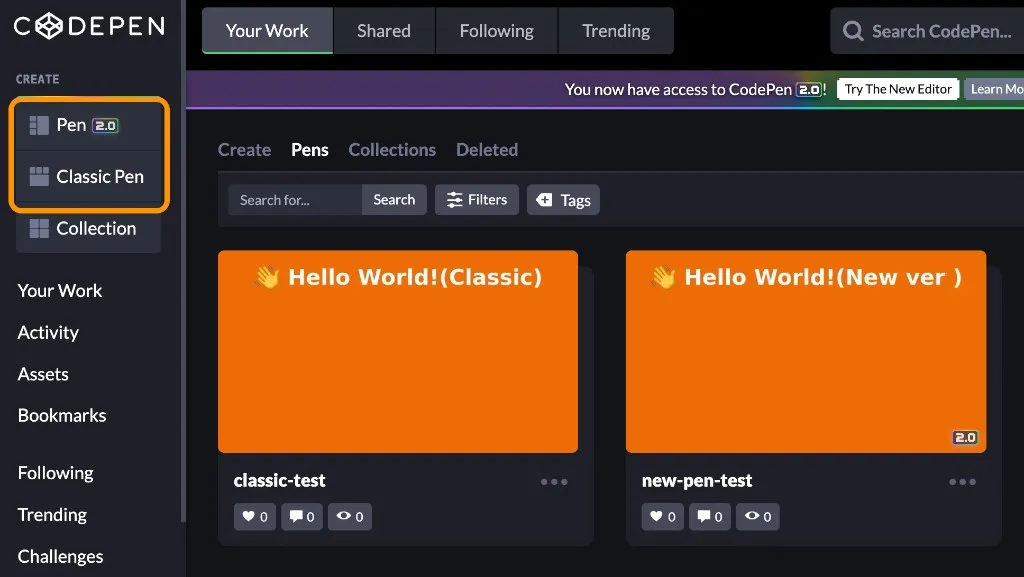Click the sidebar vertical scrollbar
1024x577 pixels.
[x=183, y=261]
